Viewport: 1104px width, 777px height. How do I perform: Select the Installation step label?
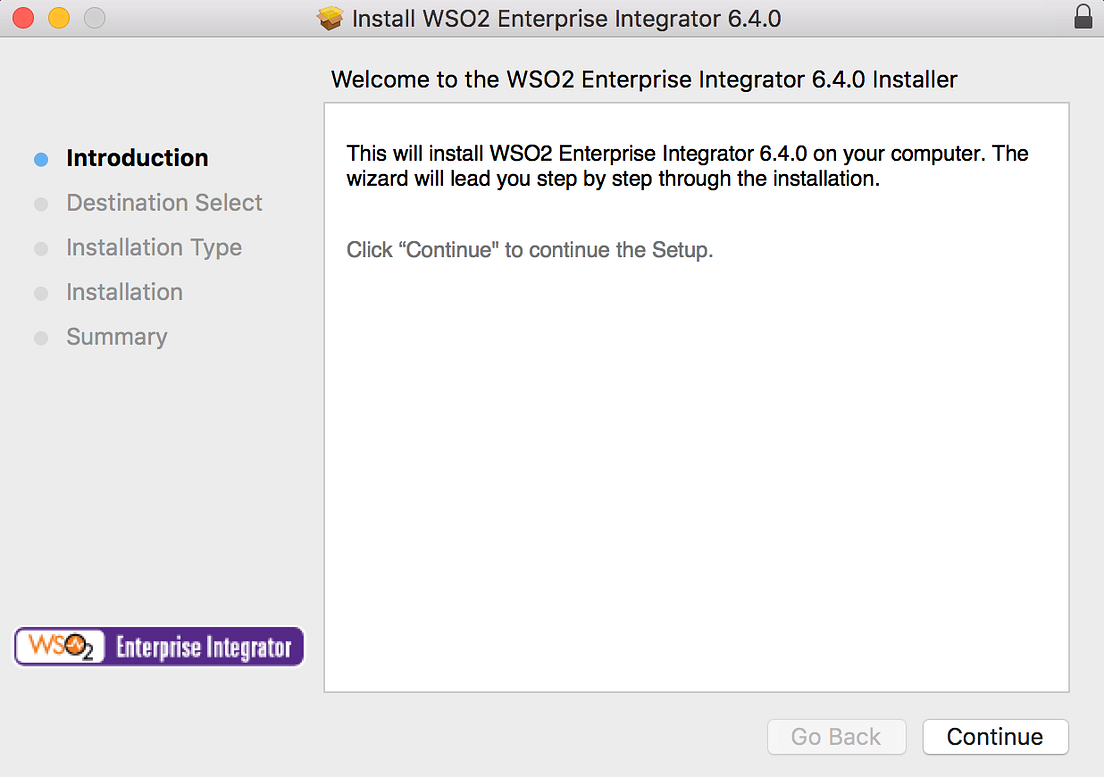coord(125,292)
